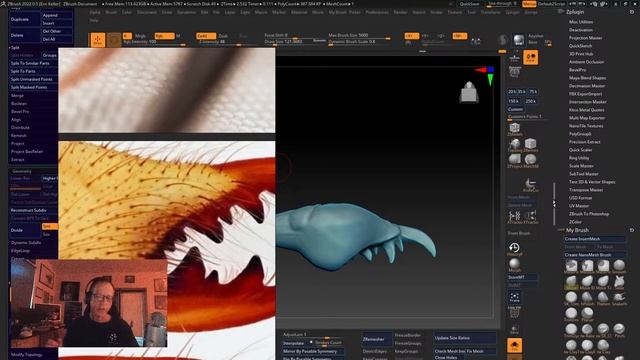Click the My Brush palette dock icon
Image resolution: width=640 pixels, height=360 pixels.
click(631, 230)
